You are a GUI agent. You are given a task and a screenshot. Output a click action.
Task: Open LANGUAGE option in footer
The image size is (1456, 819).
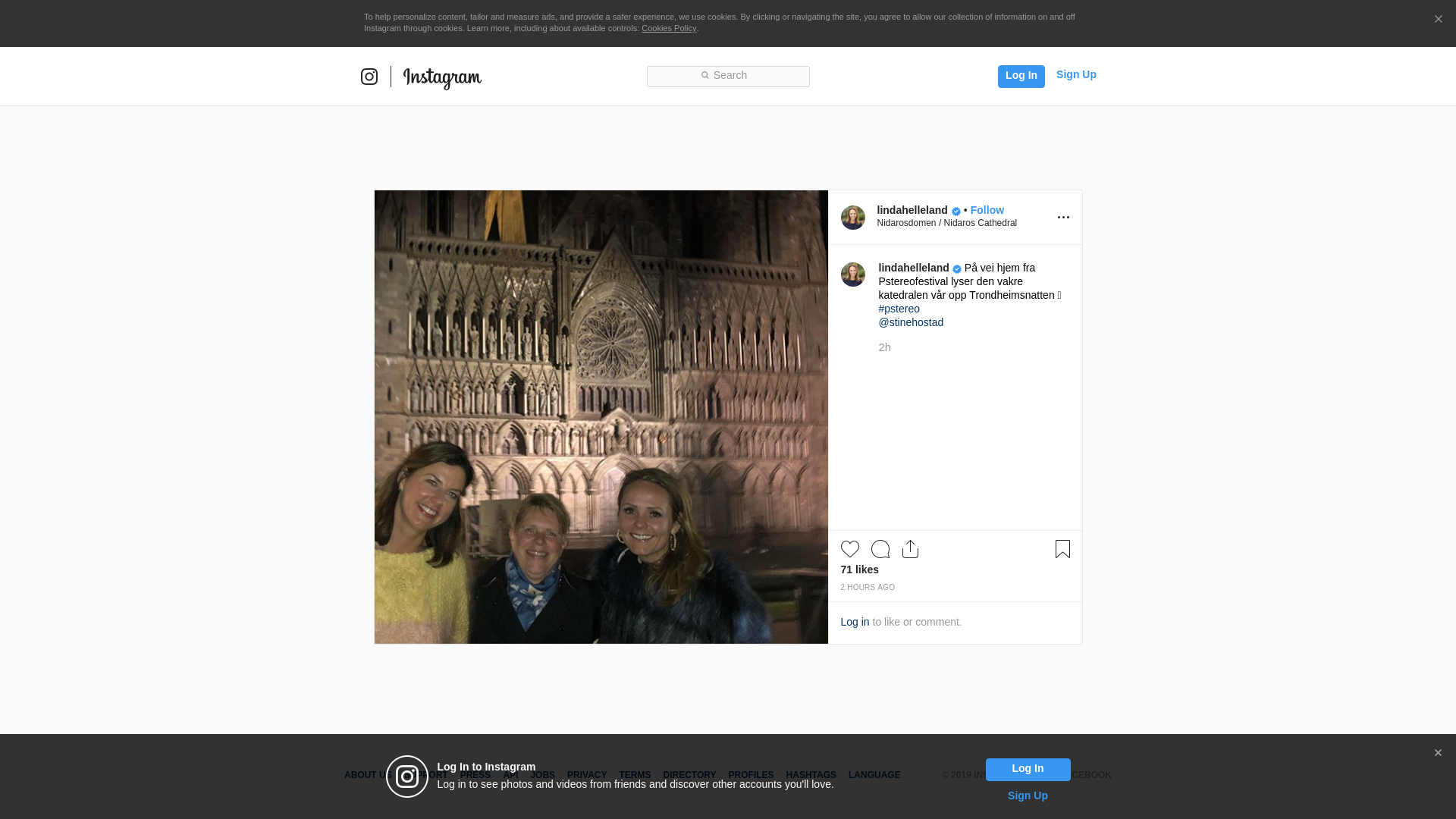pyautogui.click(x=874, y=775)
